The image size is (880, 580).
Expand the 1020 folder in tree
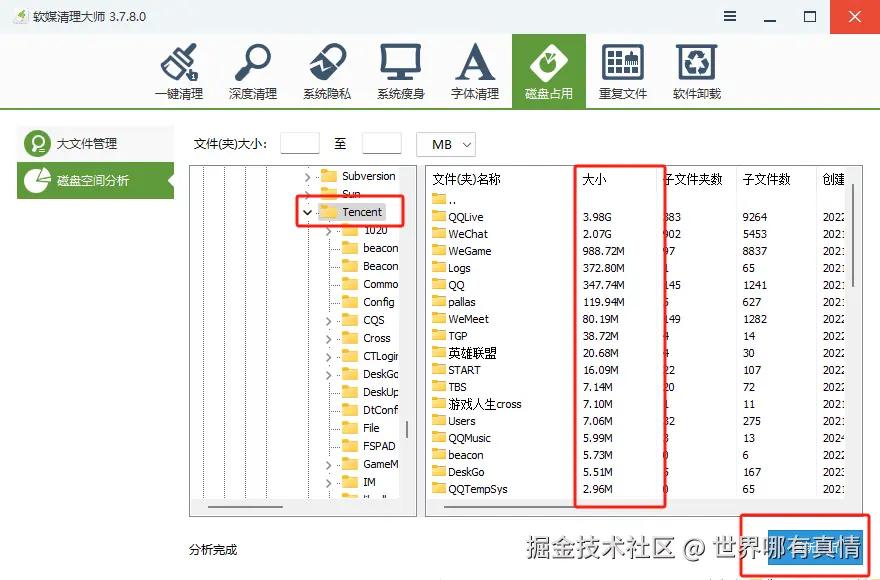click(x=328, y=231)
